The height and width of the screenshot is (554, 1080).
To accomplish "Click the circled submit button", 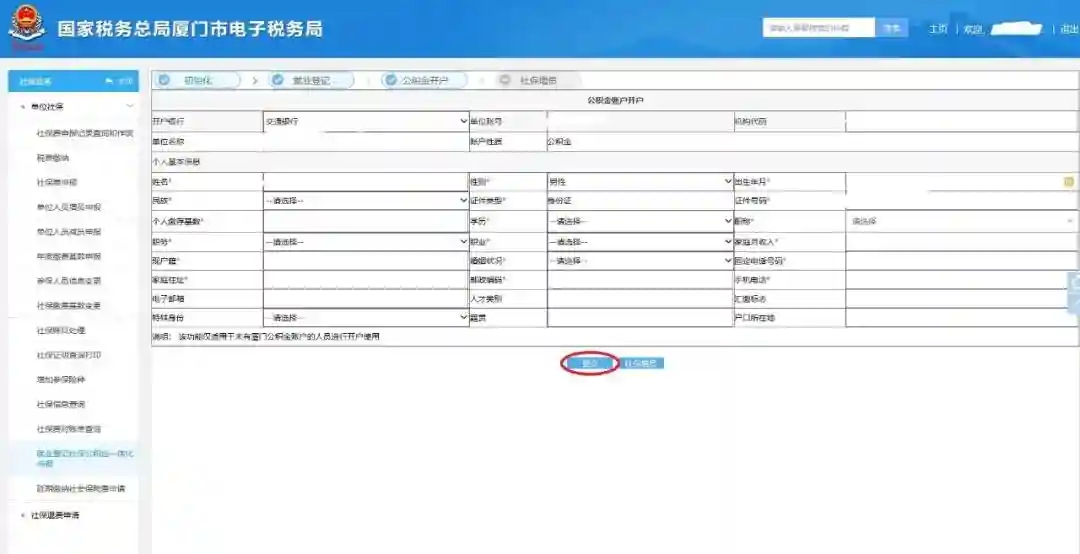I will pos(589,363).
